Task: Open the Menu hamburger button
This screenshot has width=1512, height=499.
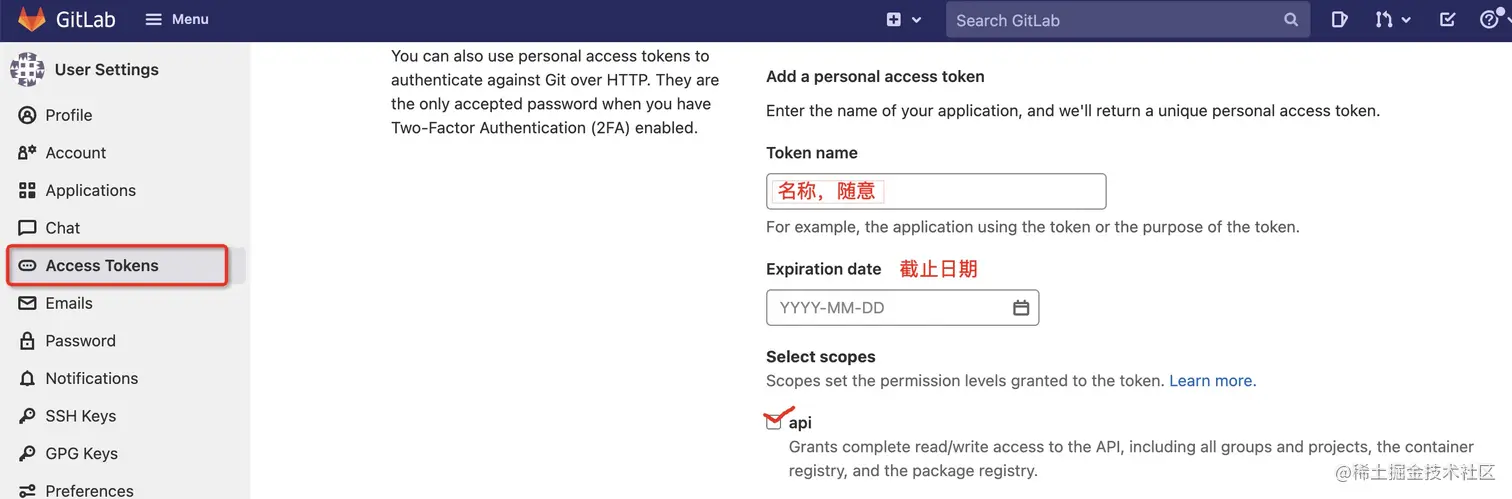Action: tap(176, 19)
